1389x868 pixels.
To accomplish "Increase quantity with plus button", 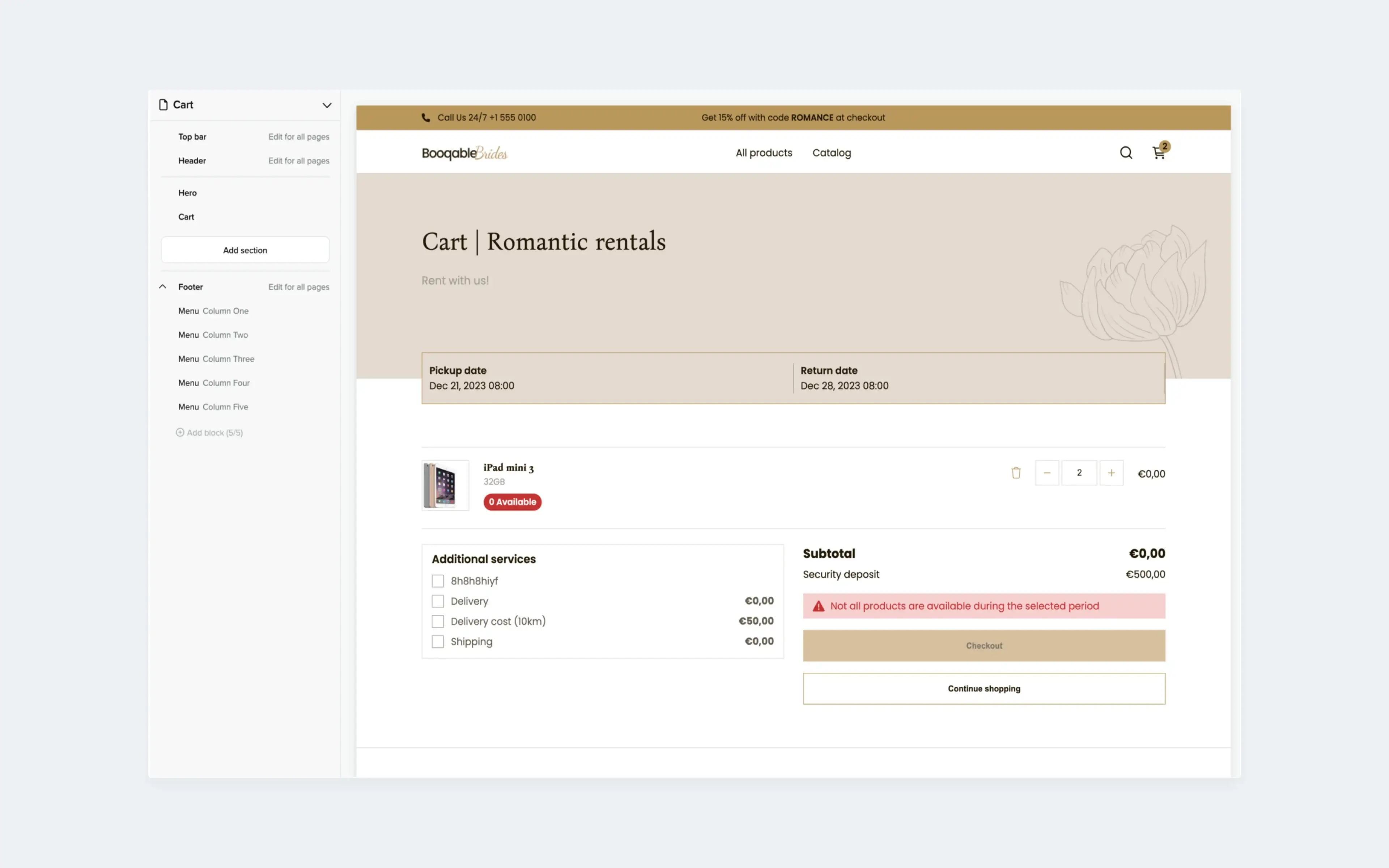I will pyautogui.click(x=1111, y=473).
